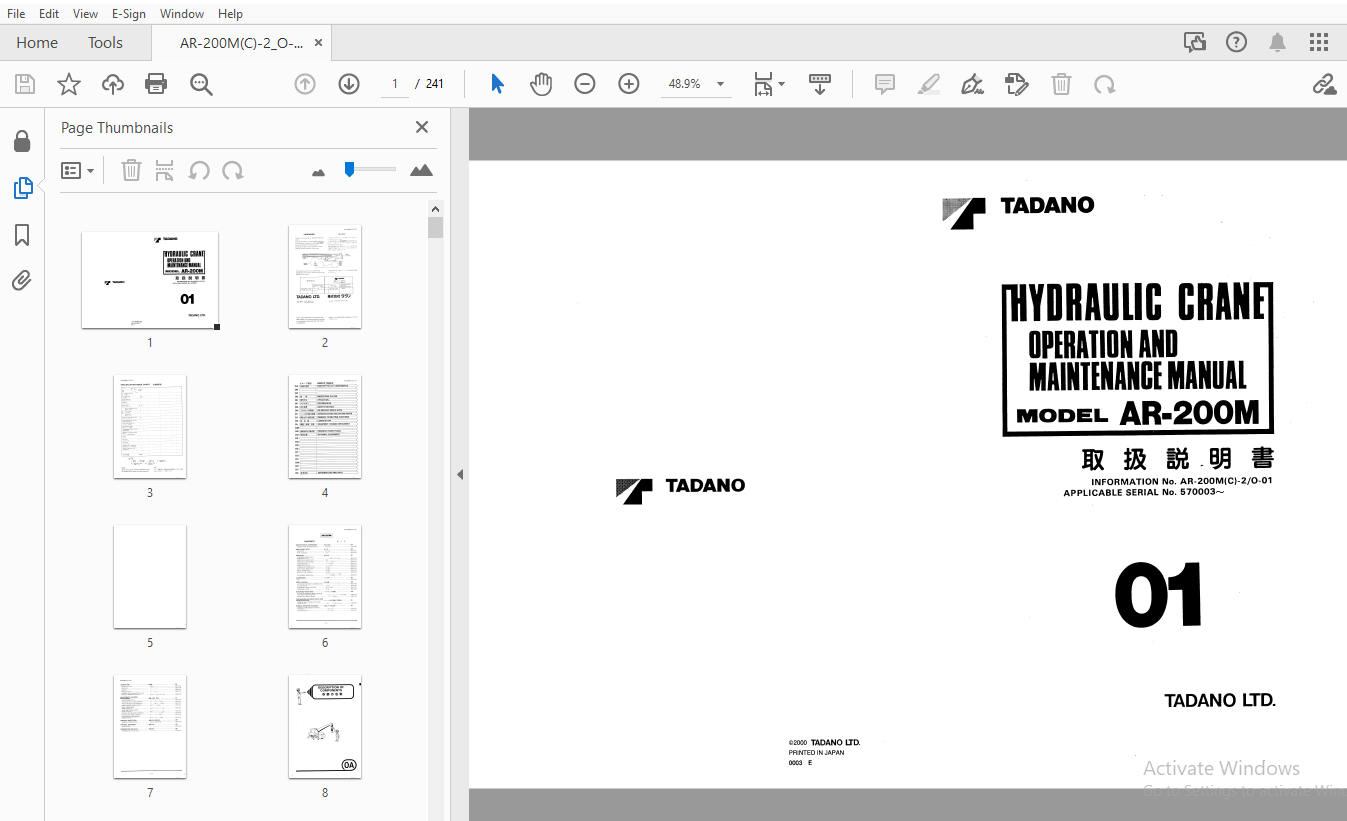Select page 1 thumbnail
The image size is (1347, 821).
coord(150,280)
